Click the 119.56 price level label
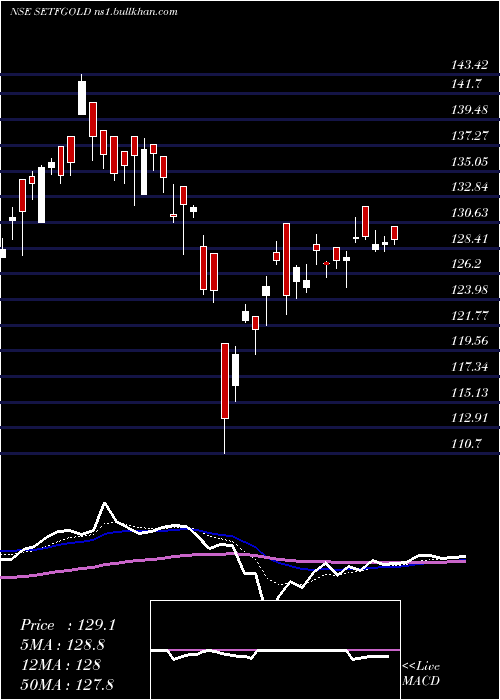The width and height of the screenshot is (500, 700). point(469,342)
